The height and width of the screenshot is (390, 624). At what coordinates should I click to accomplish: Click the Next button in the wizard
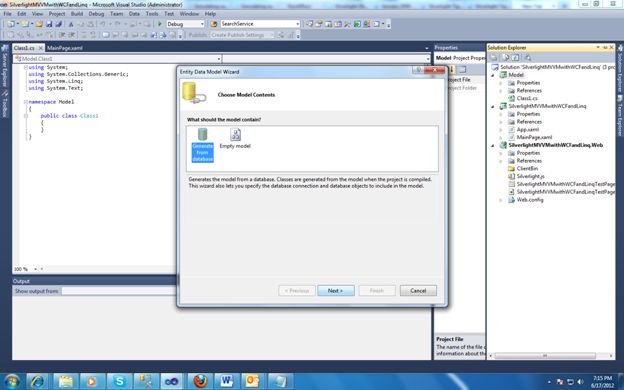point(335,291)
